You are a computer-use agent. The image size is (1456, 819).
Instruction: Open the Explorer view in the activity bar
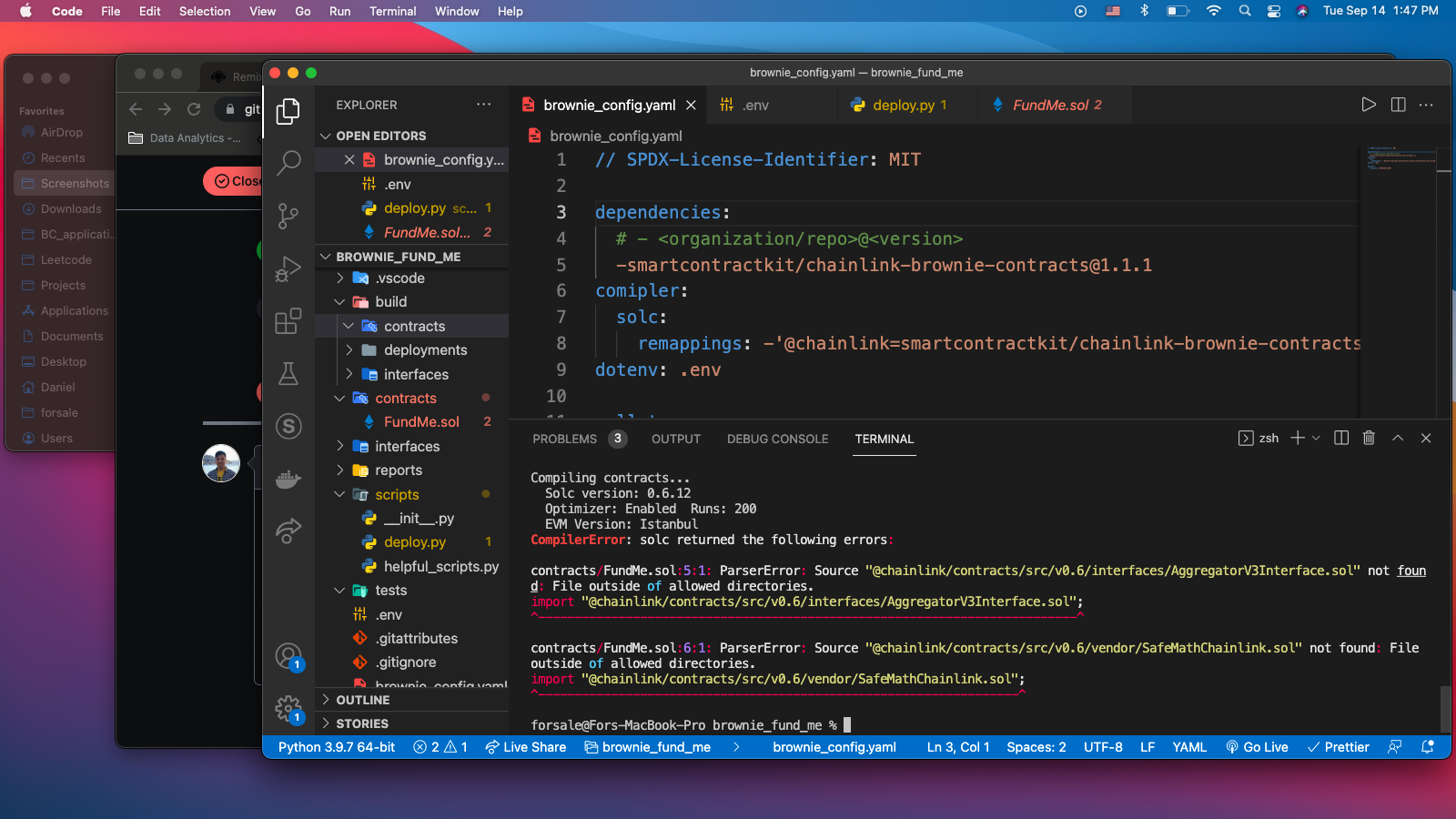point(288,111)
